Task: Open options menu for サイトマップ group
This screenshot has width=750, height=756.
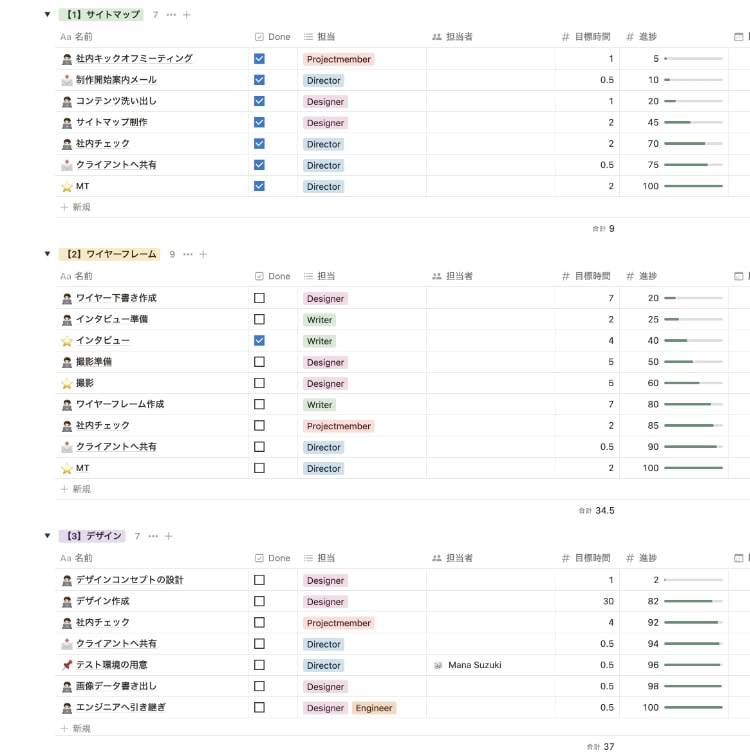Action: coord(171,15)
